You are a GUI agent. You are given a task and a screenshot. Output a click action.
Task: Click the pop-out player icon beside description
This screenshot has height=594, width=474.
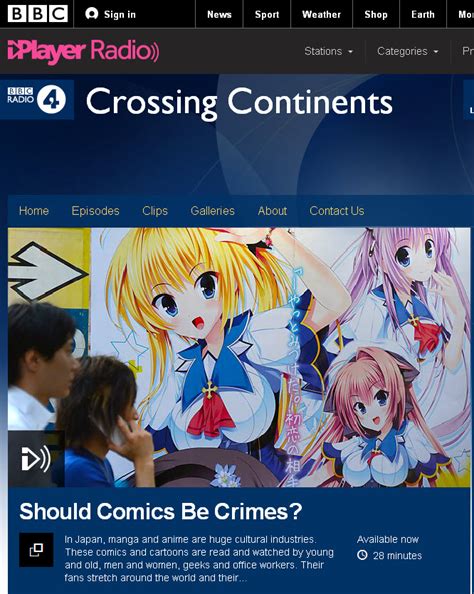pos(36,550)
